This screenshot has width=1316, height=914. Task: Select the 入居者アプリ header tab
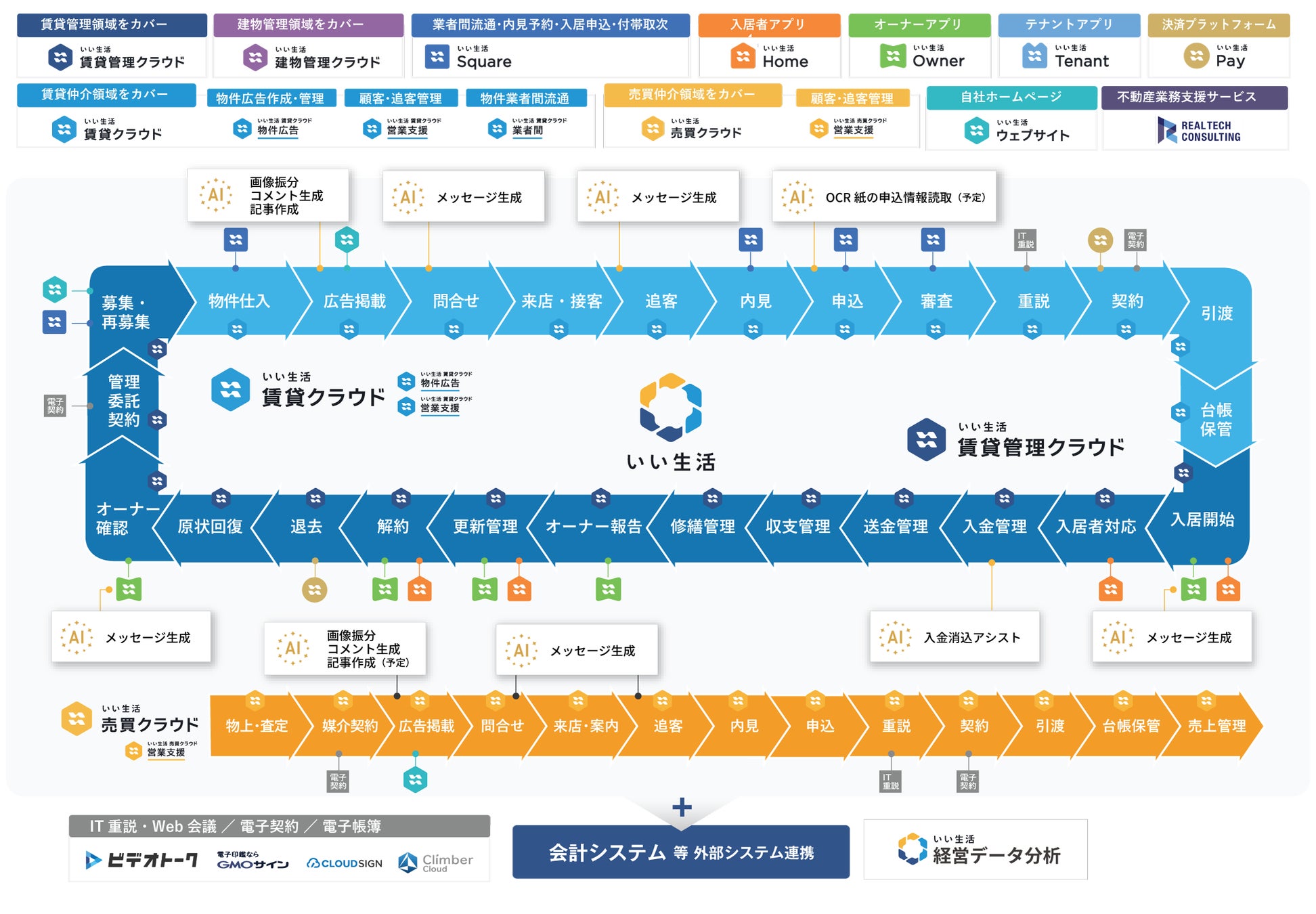click(x=769, y=25)
